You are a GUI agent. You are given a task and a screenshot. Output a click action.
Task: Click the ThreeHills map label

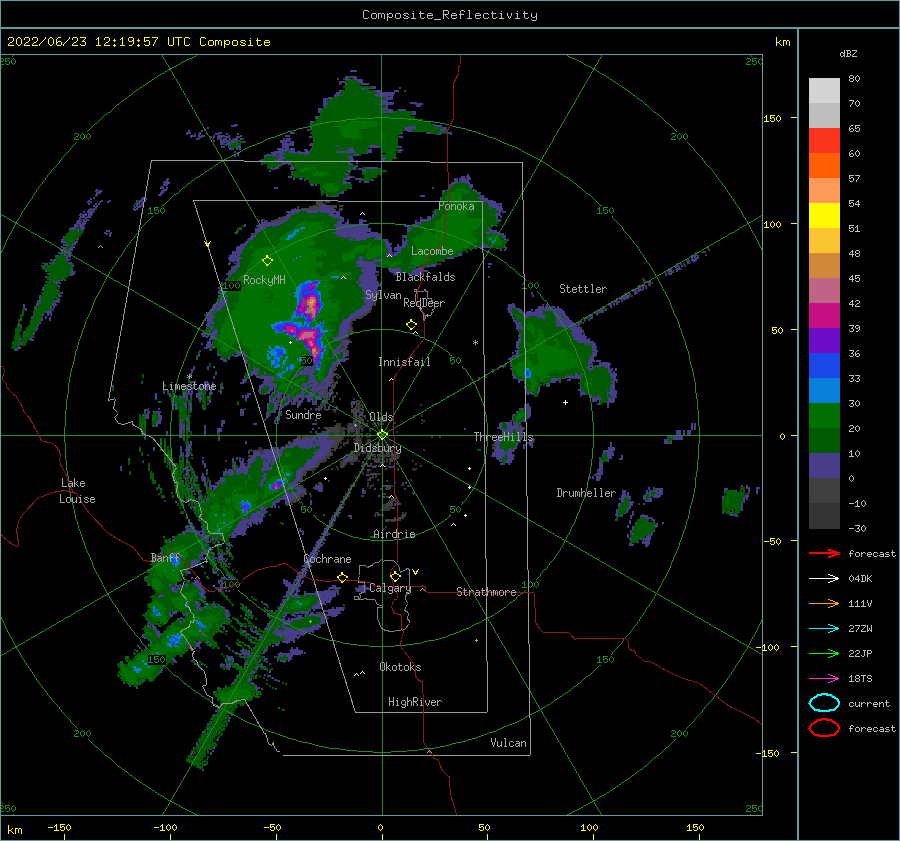pos(503,437)
